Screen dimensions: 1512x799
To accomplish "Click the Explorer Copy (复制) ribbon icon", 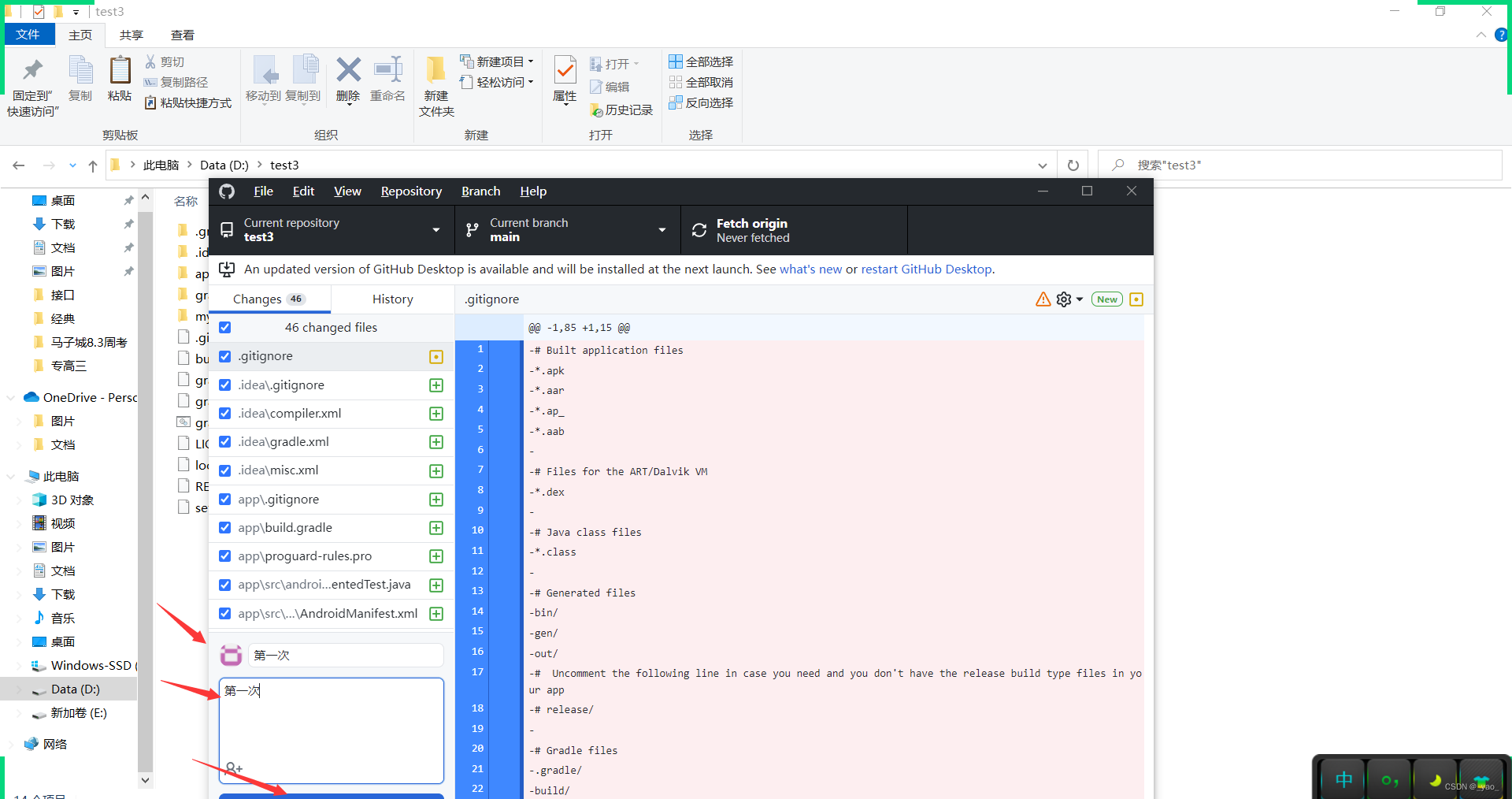I will tap(80, 70).
